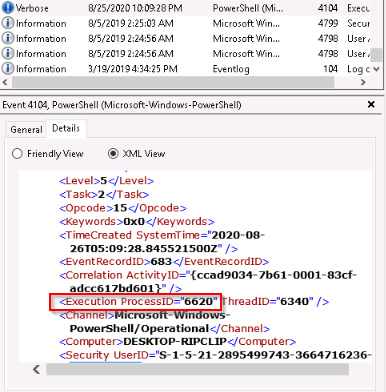
Task: Select the Verbose event 4104 row
Action: (x=185, y=8)
